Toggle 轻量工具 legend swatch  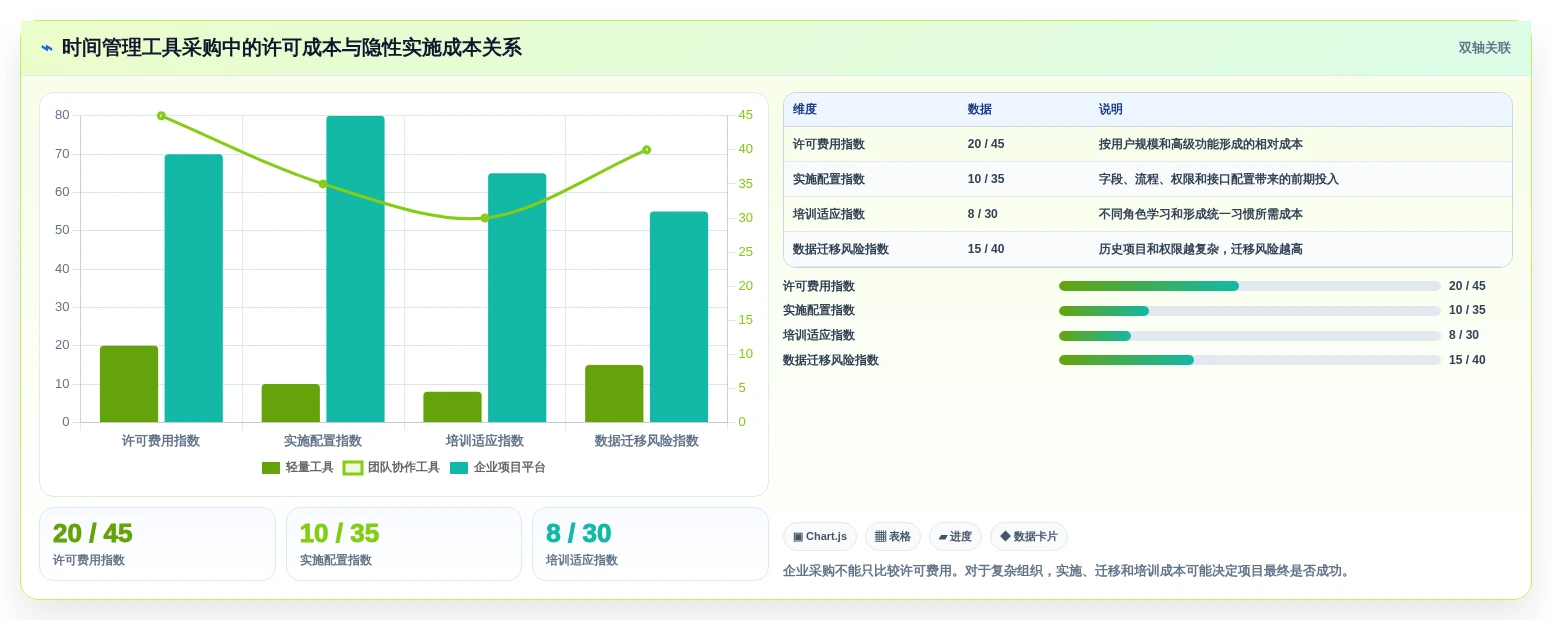[x=271, y=468]
